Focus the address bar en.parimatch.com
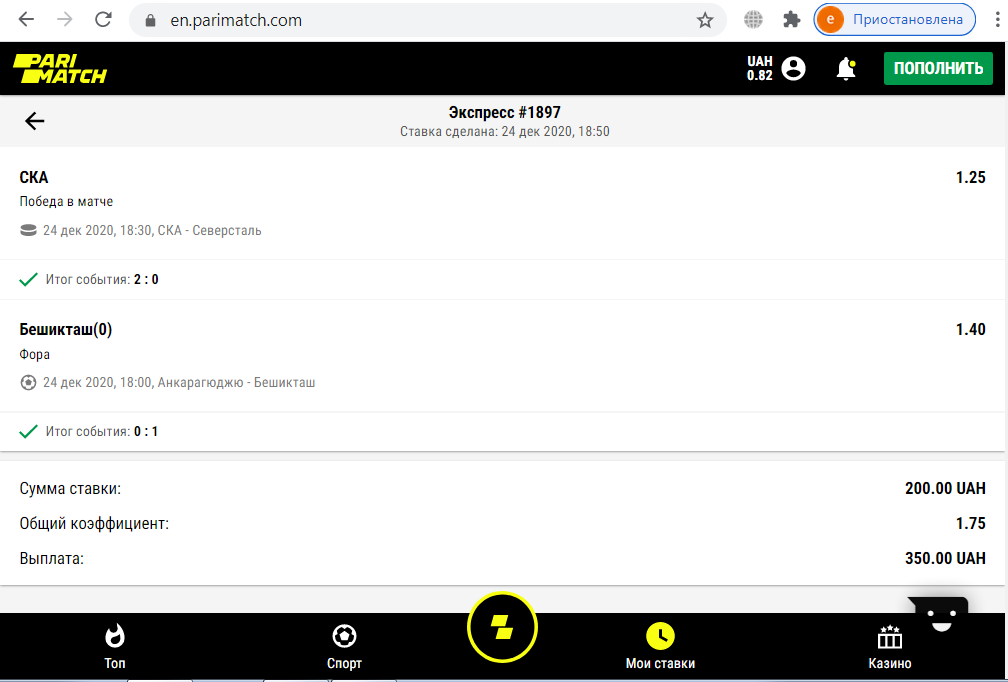 (x=428, y=20)
